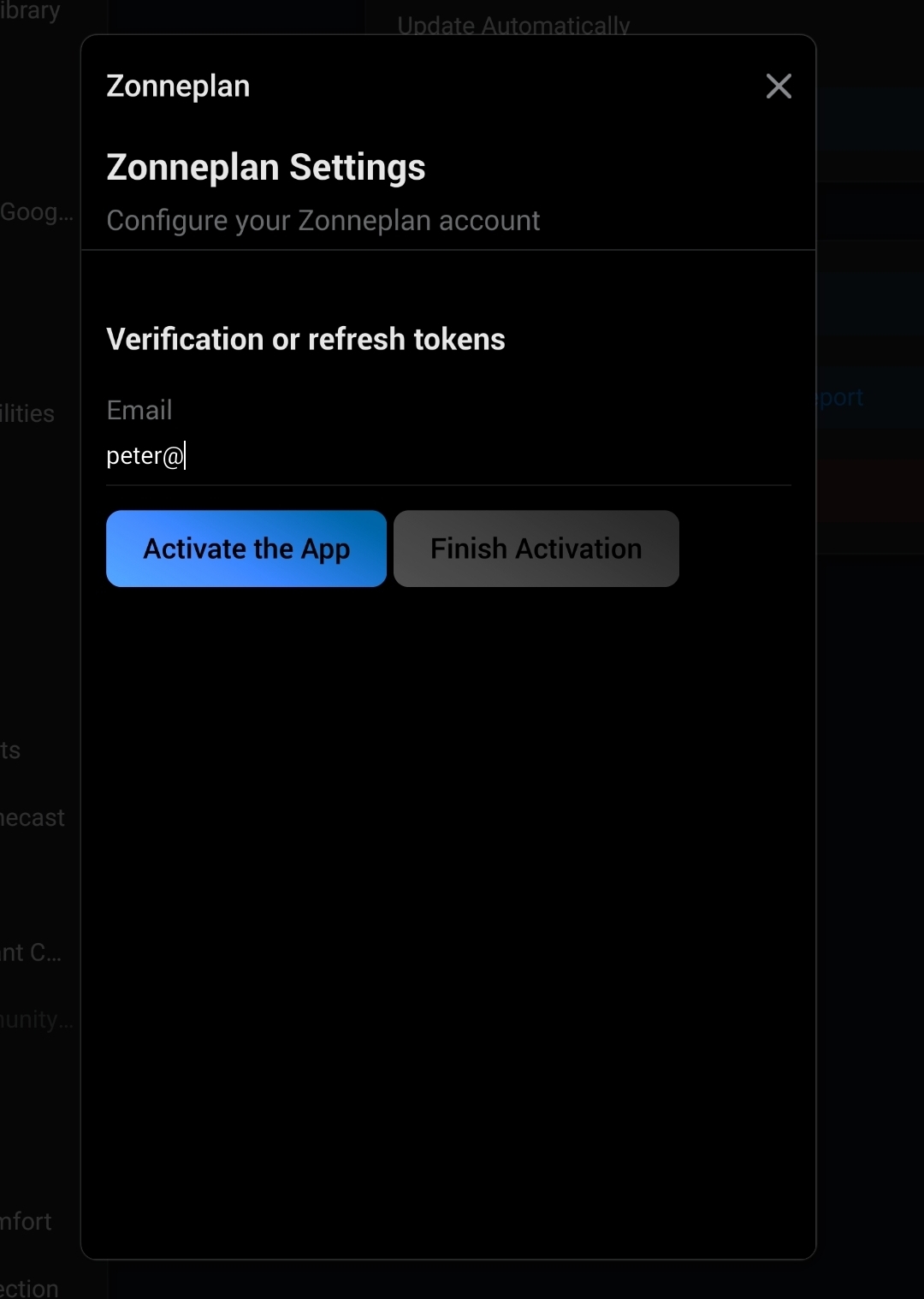Viewport: 924px width, 1299px height.
Task: Open the "ection" sidebar entry at bottom
Action: coord(29,1288)
